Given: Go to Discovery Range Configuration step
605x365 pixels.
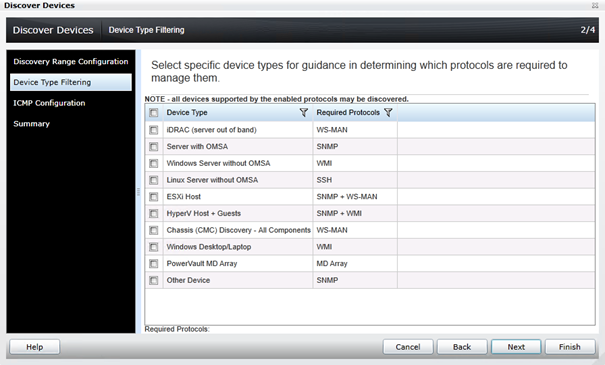Looking at the screenshot, I should 71,62.
